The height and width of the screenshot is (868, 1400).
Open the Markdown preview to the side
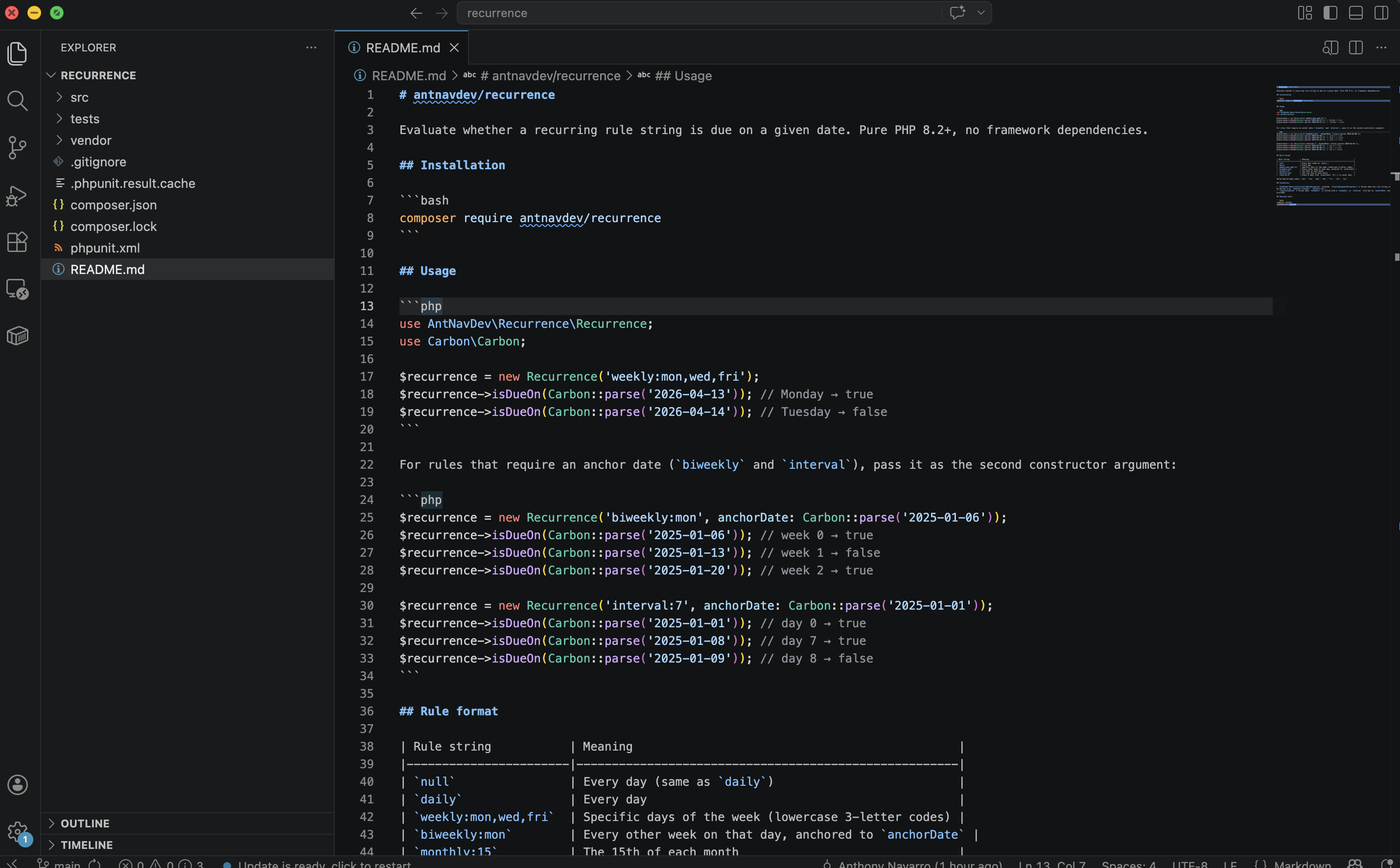[1330, 47]
